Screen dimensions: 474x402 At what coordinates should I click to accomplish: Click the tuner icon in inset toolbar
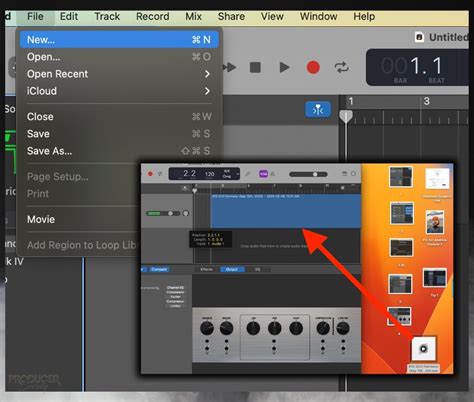pyautogui.click(x=248, y=174)
